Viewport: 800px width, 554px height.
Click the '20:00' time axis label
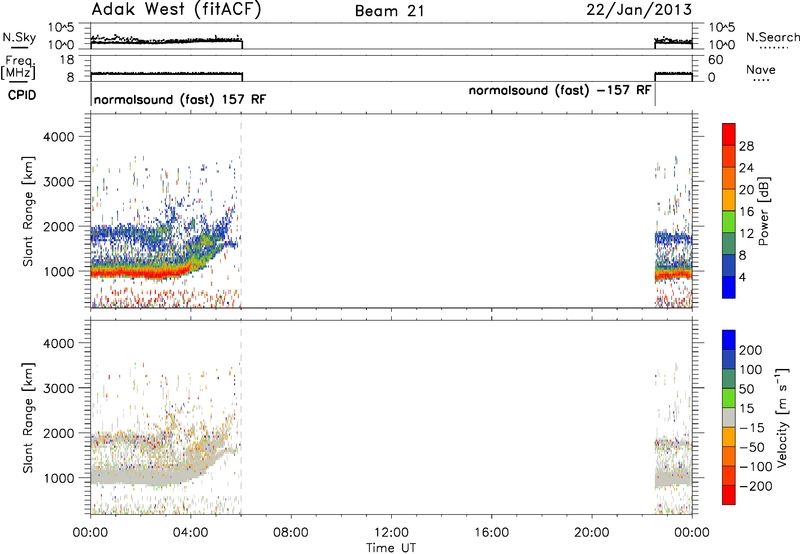[591, 533]
